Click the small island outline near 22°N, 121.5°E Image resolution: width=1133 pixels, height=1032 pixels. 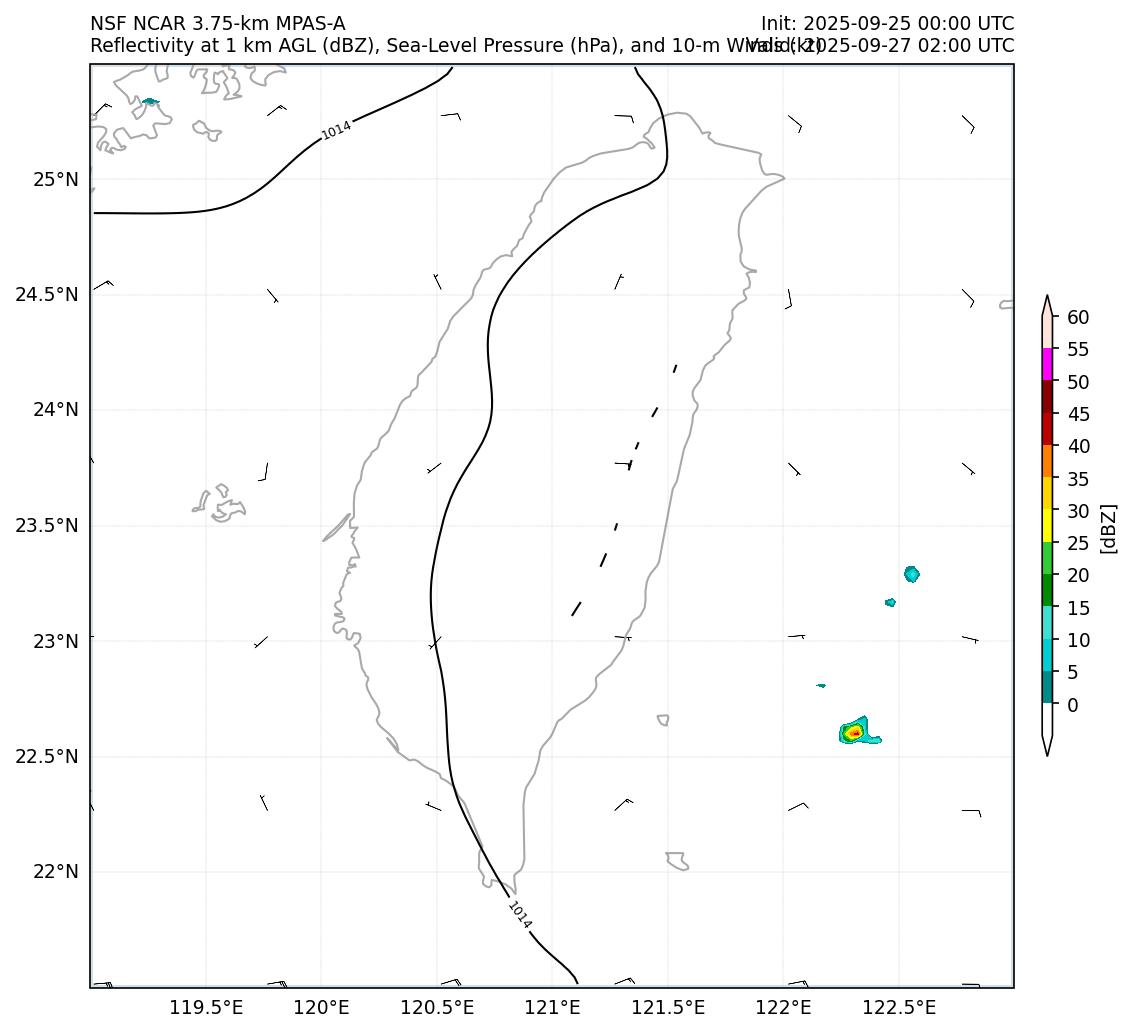click(x=677, y=860)
